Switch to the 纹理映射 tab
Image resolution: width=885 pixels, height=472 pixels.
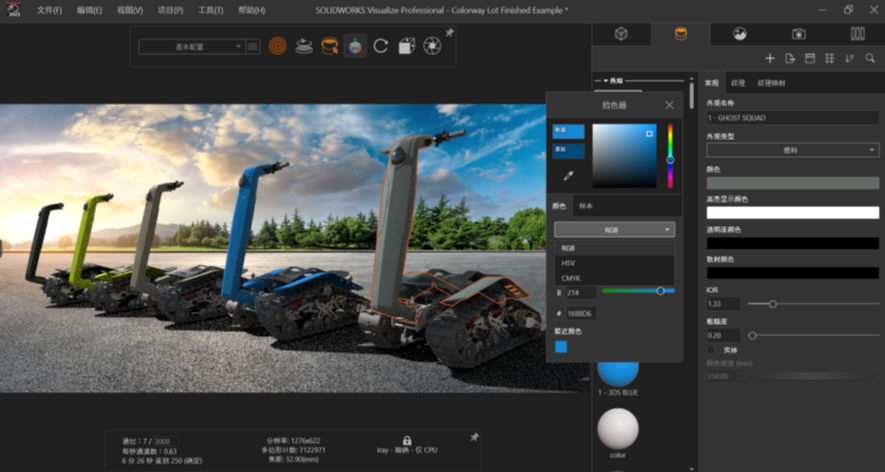click(771, 83)
